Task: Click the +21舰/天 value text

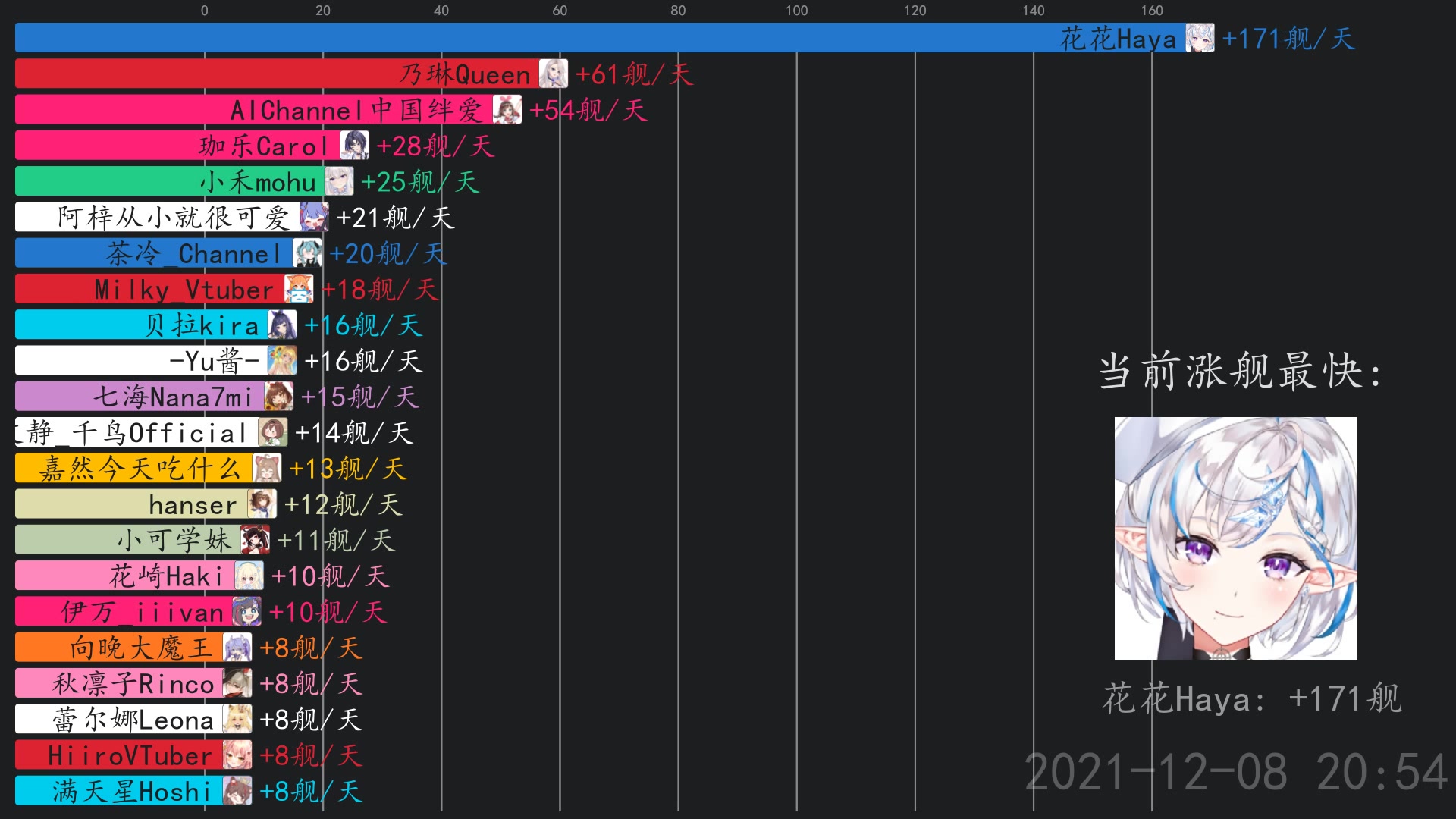Action: (x=395, y=218)
